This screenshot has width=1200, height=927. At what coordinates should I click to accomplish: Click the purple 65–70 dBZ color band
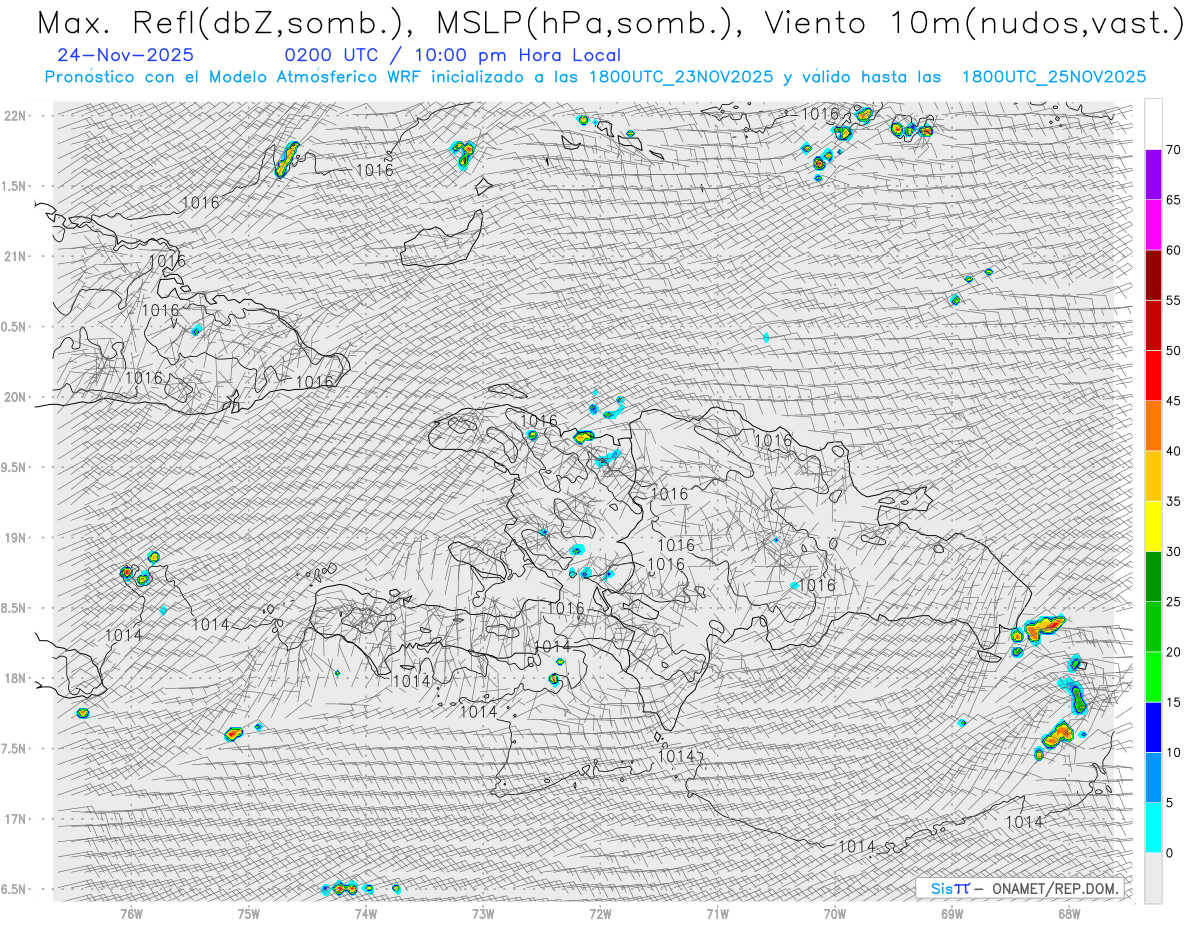pos(1153,175)
